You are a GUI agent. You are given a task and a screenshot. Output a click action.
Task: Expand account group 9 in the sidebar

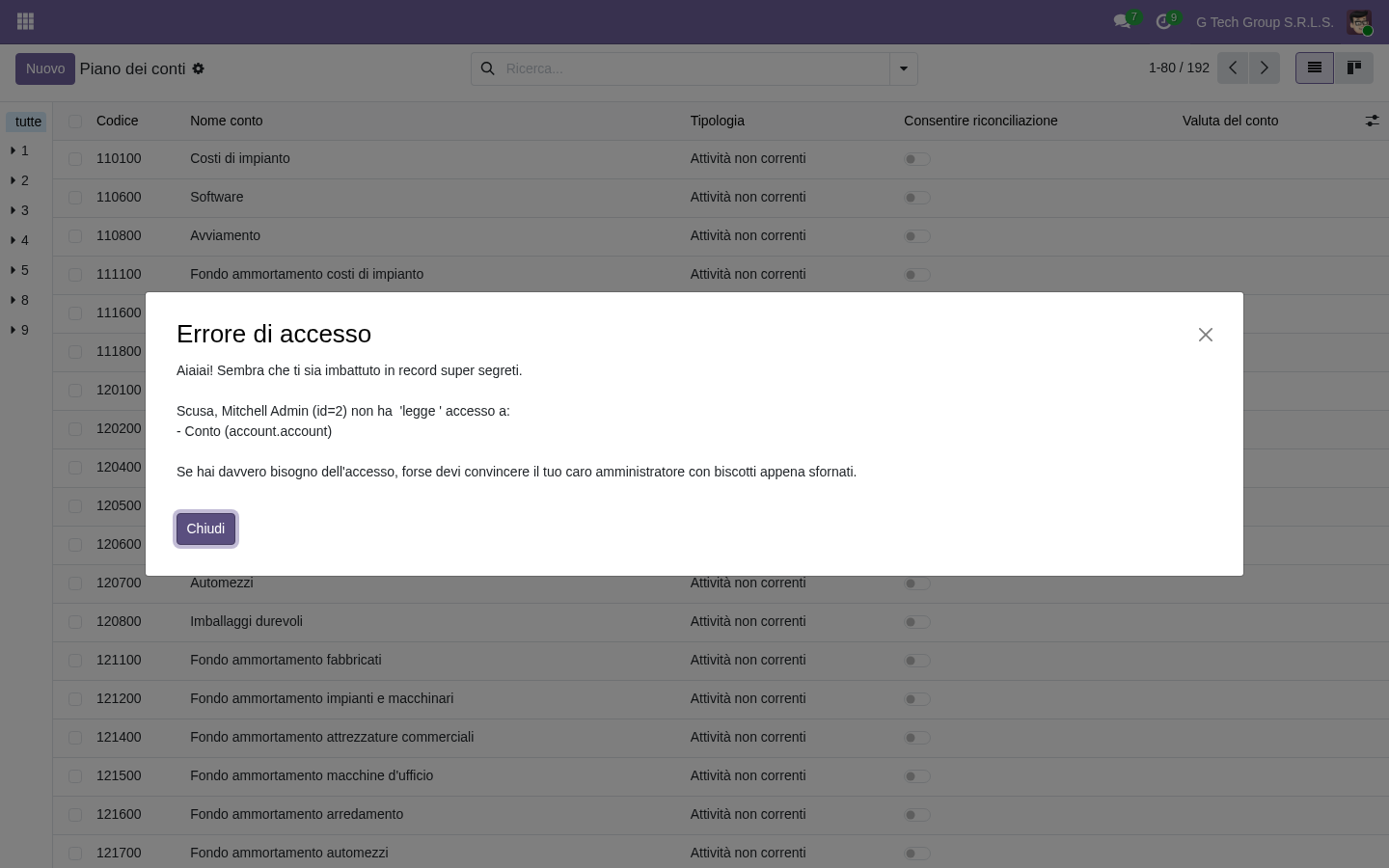point(19,330)
